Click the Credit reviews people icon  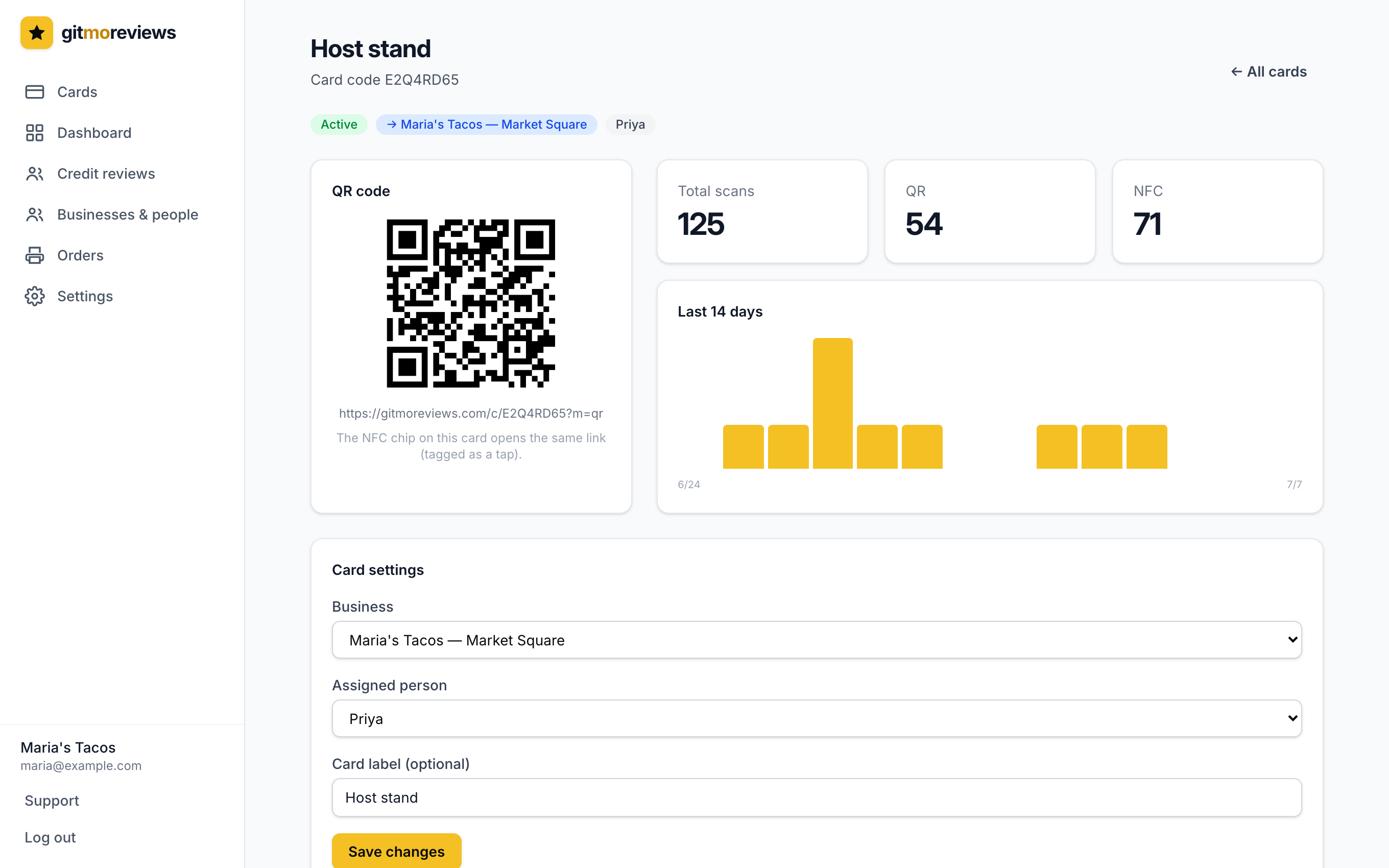coord(34,174)
